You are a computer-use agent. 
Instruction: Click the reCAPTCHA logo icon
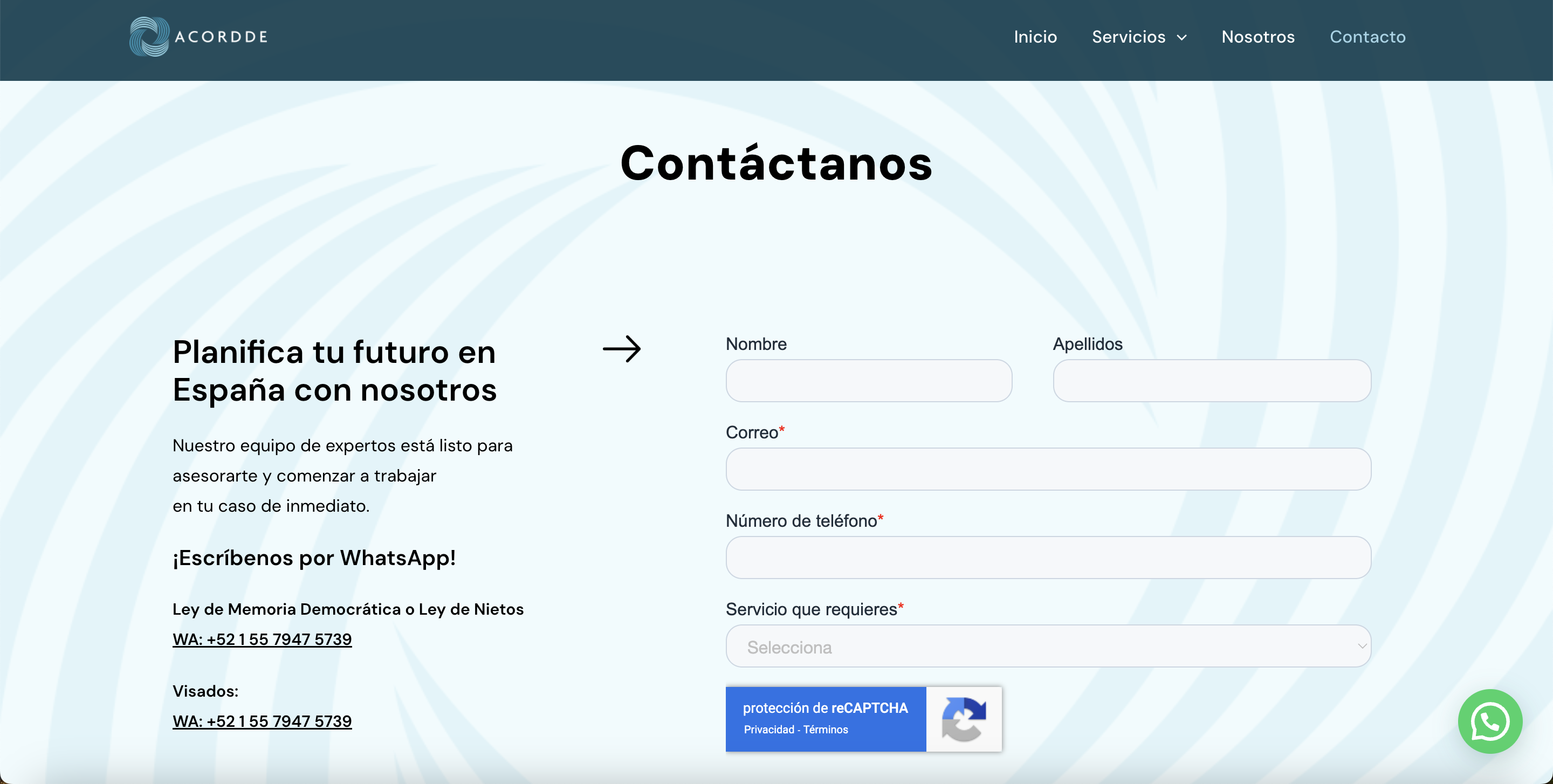click(x=964, y=719)
